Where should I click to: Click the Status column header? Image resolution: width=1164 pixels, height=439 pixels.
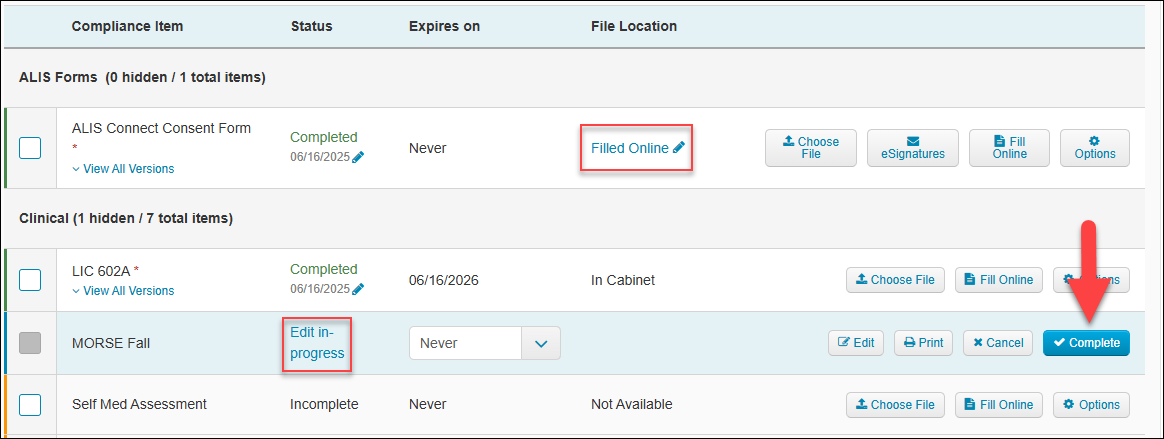(312, 26)
